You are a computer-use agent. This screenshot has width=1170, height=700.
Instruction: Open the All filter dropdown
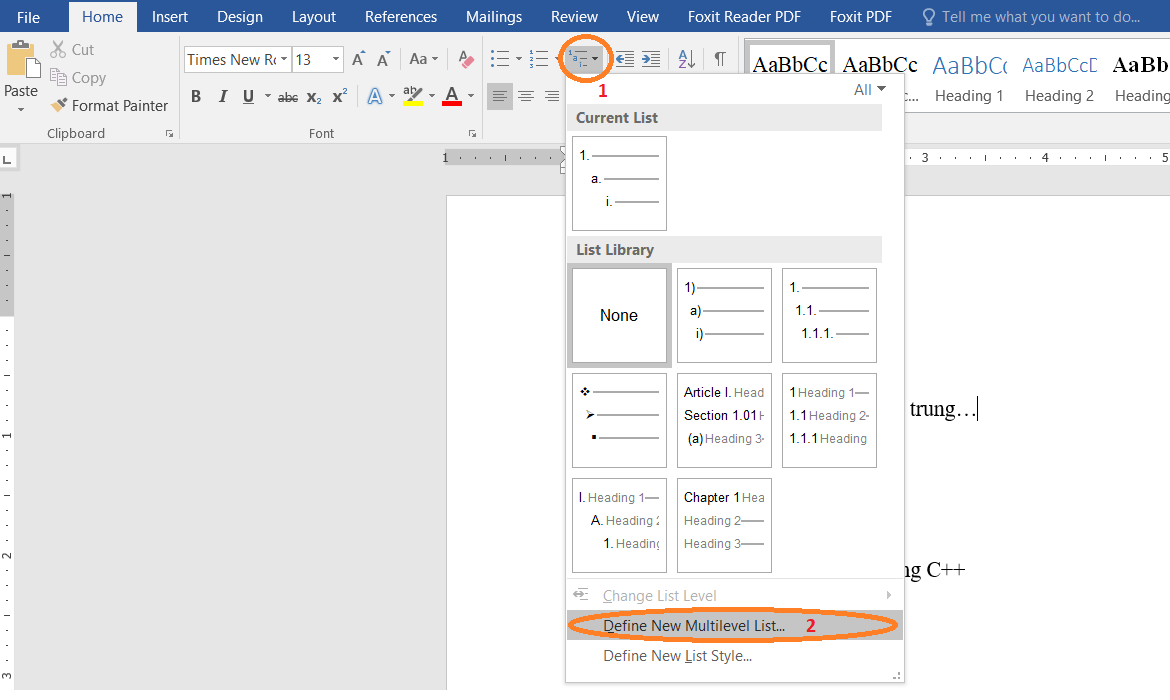pos(870,90)
